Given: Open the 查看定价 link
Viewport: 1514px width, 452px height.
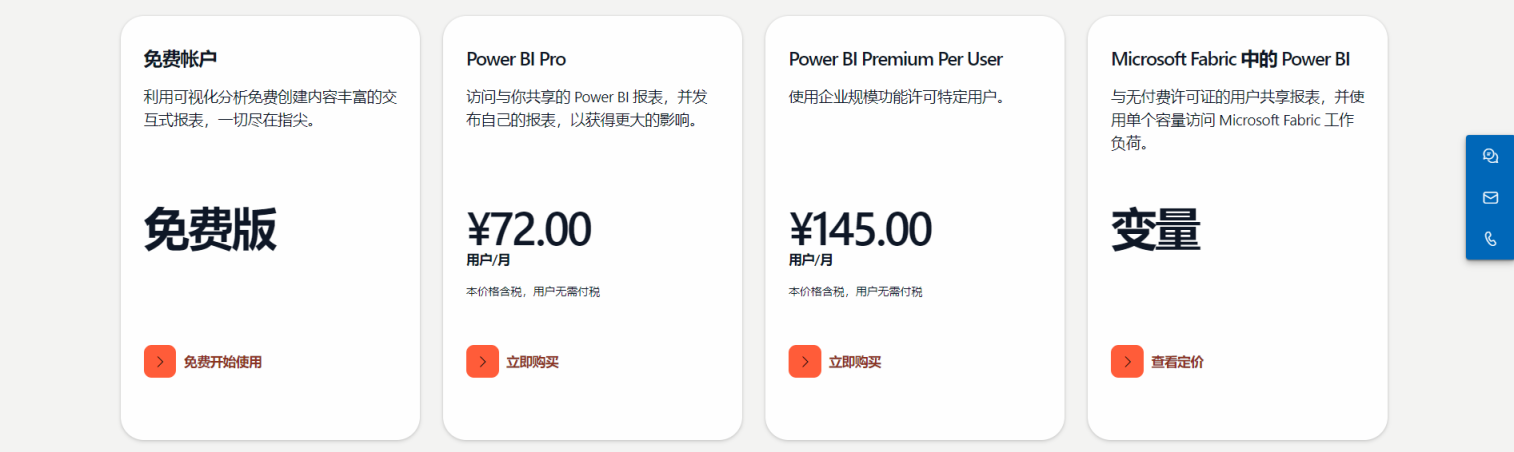Looking at the screenshot, I should point(1177,362).
